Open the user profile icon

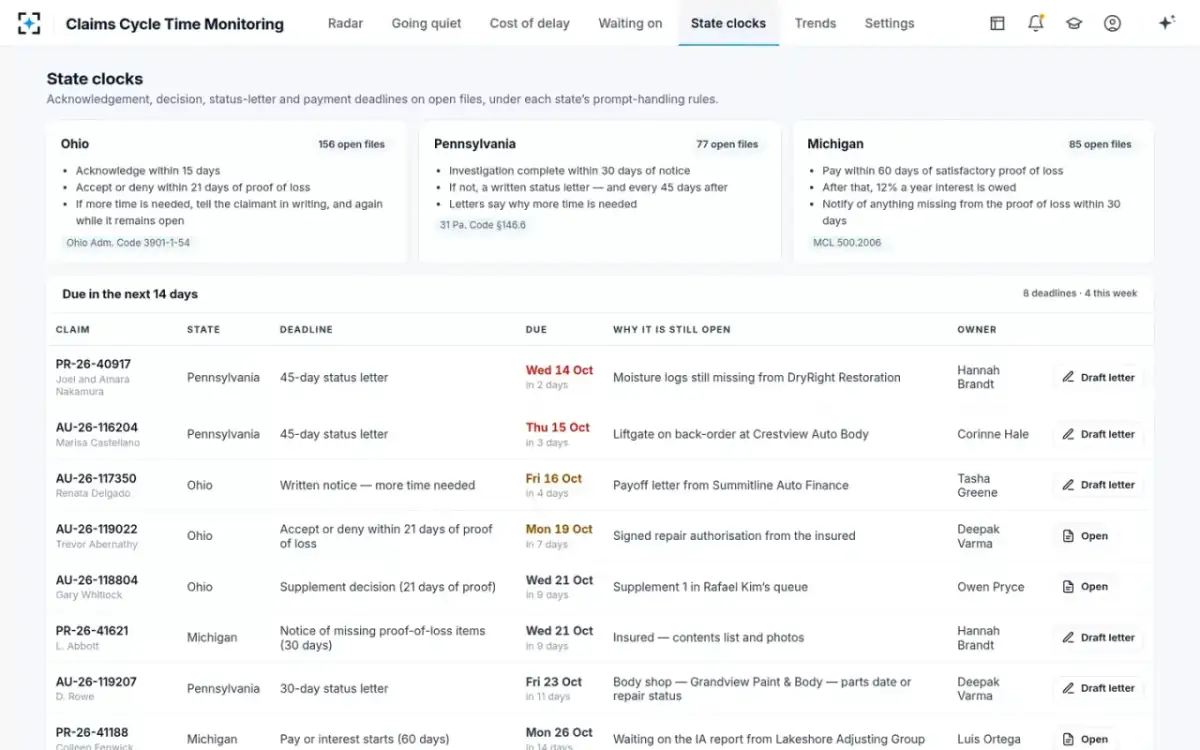coord(1112,23)
